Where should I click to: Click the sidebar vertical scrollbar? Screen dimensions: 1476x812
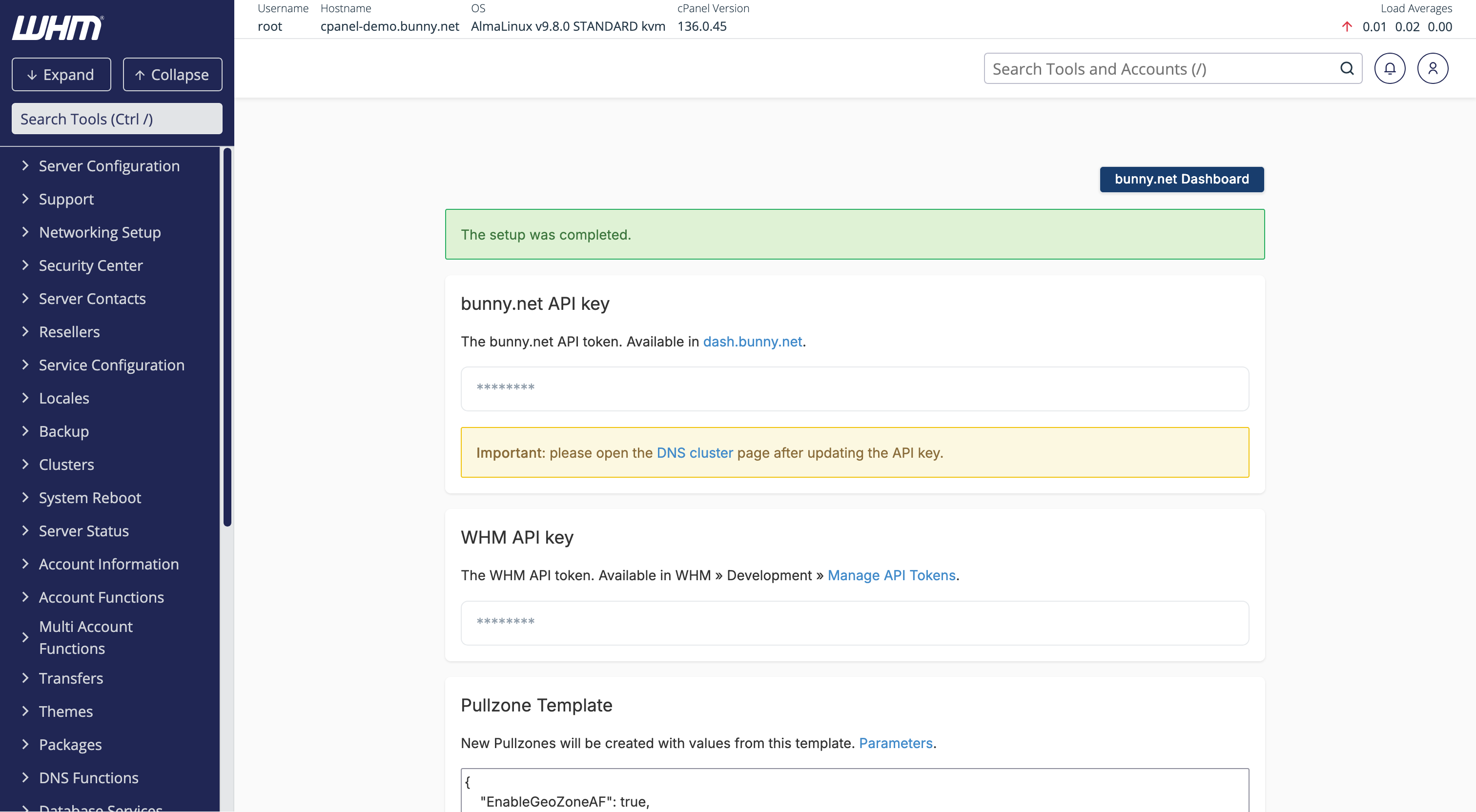coord(227,337)
